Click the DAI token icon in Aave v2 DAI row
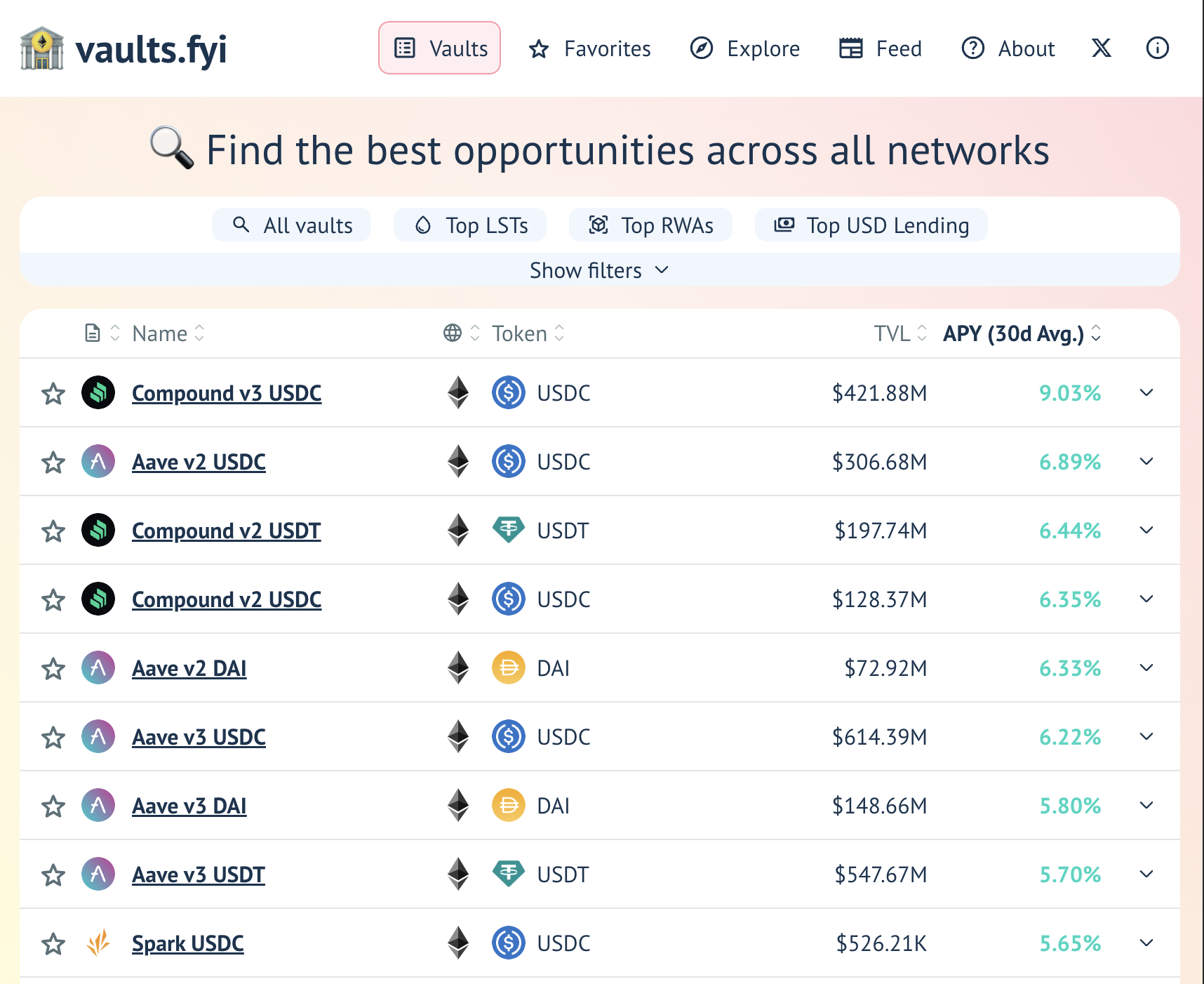The width and height of the screenshot is (1204, 984). pyautogui.click(x=509, y=667)
